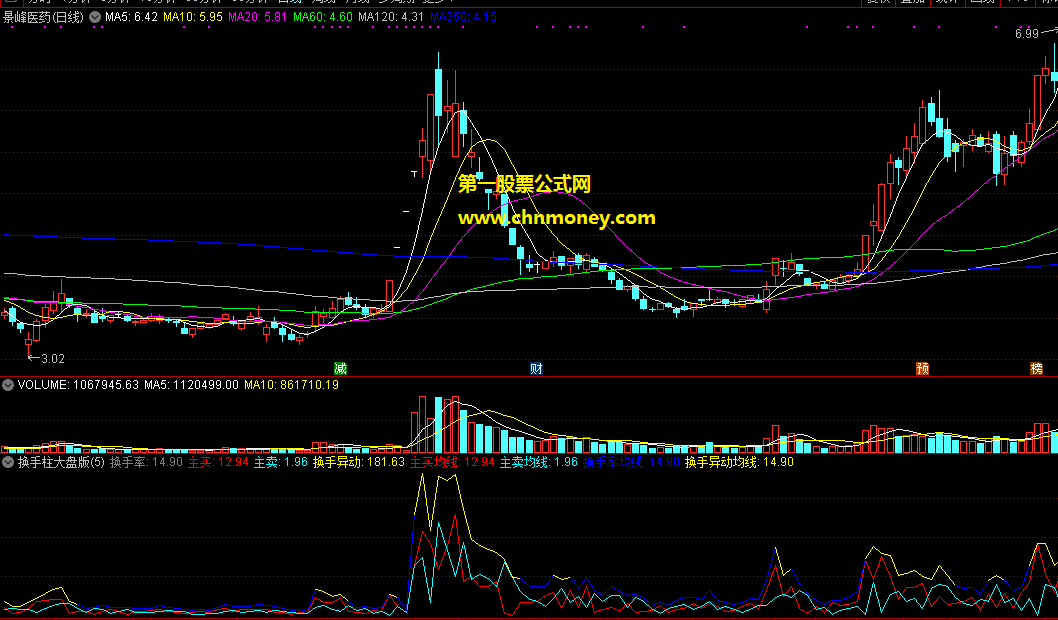The image size is (1058, 620).
Task: Click the orange 预 event marker
Action: pos(922,368)
